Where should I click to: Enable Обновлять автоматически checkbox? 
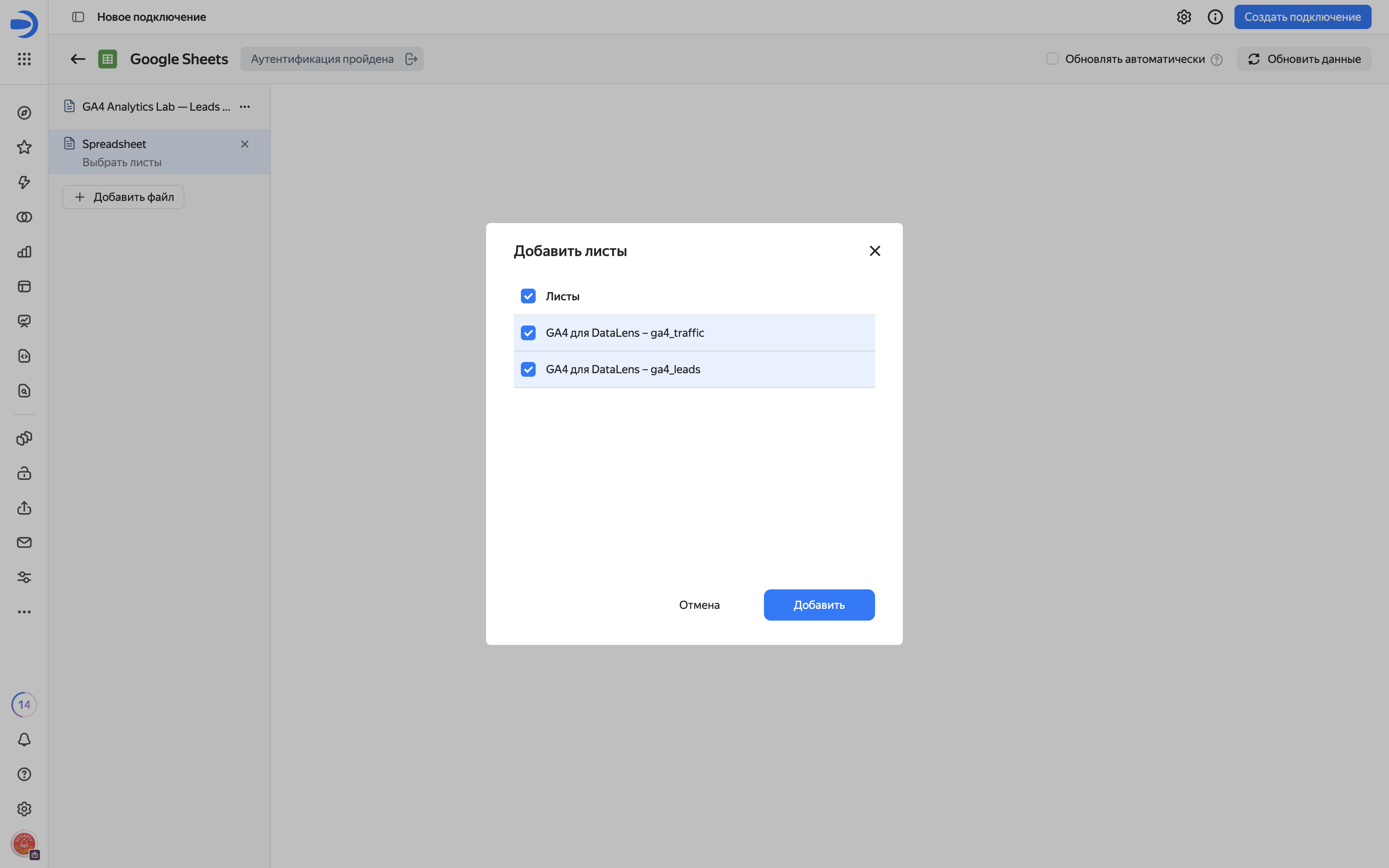tap(1052, 59)
